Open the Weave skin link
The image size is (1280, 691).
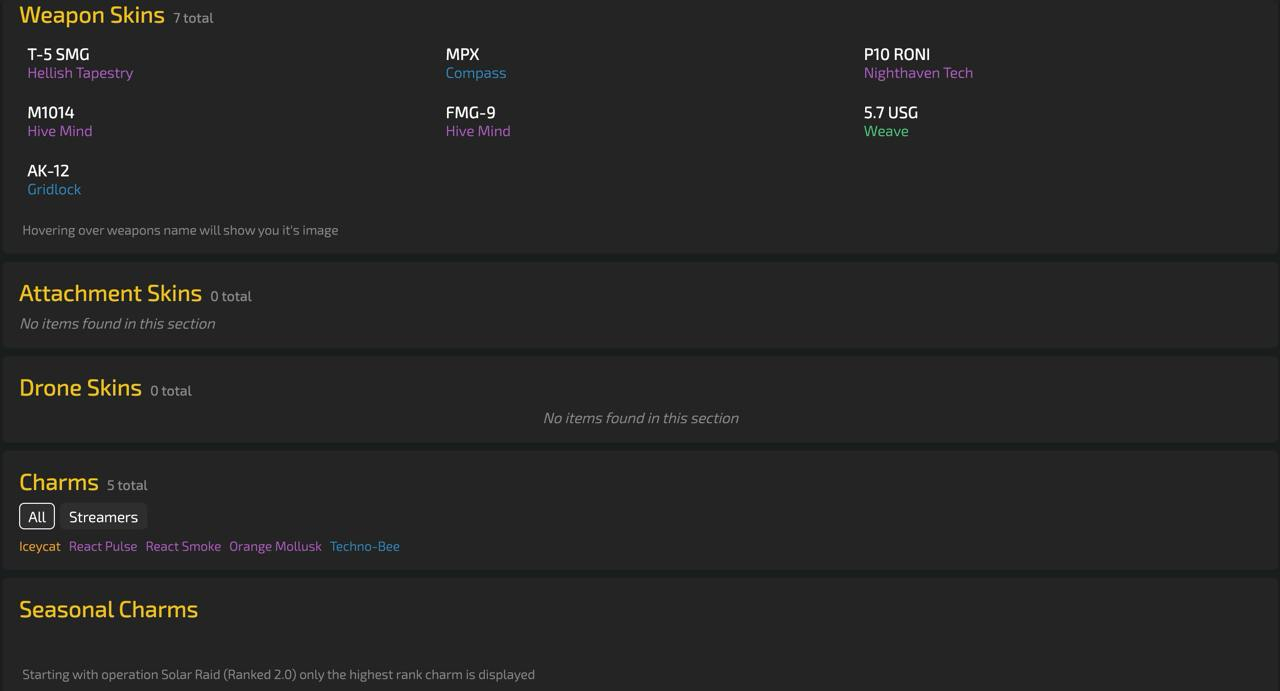886,131
